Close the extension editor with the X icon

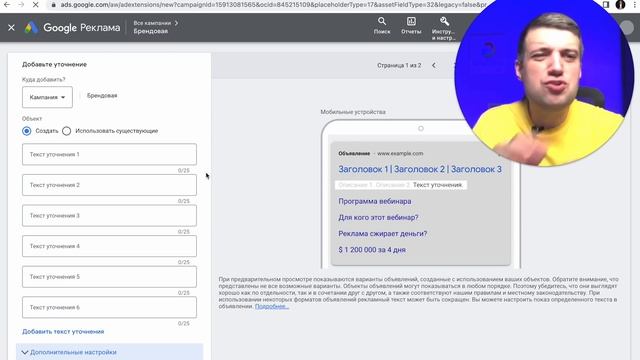click(x=11, y=27)
